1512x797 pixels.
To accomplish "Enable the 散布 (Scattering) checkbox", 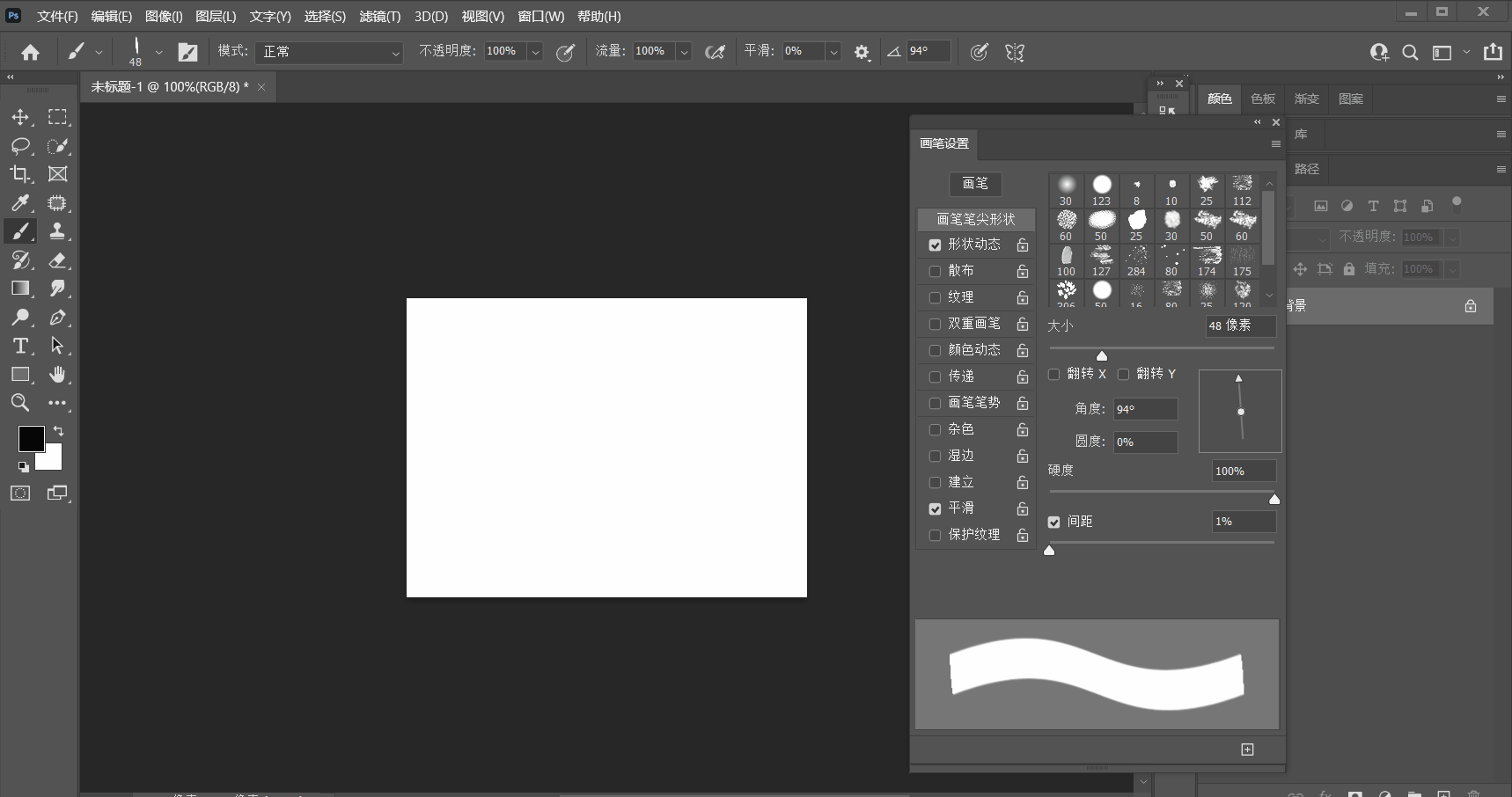I will [x=935, y=271].
